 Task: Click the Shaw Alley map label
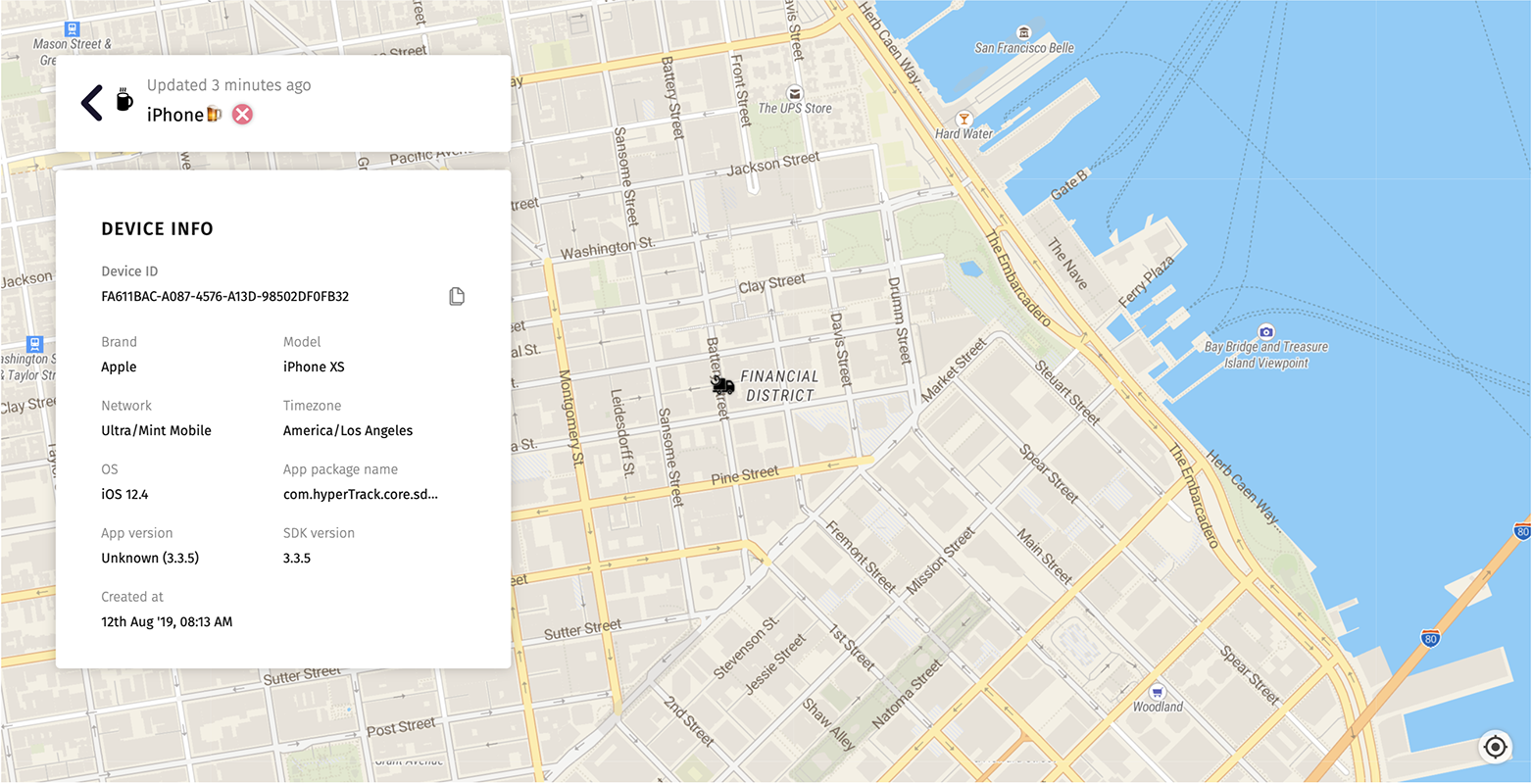pos(828,723)
